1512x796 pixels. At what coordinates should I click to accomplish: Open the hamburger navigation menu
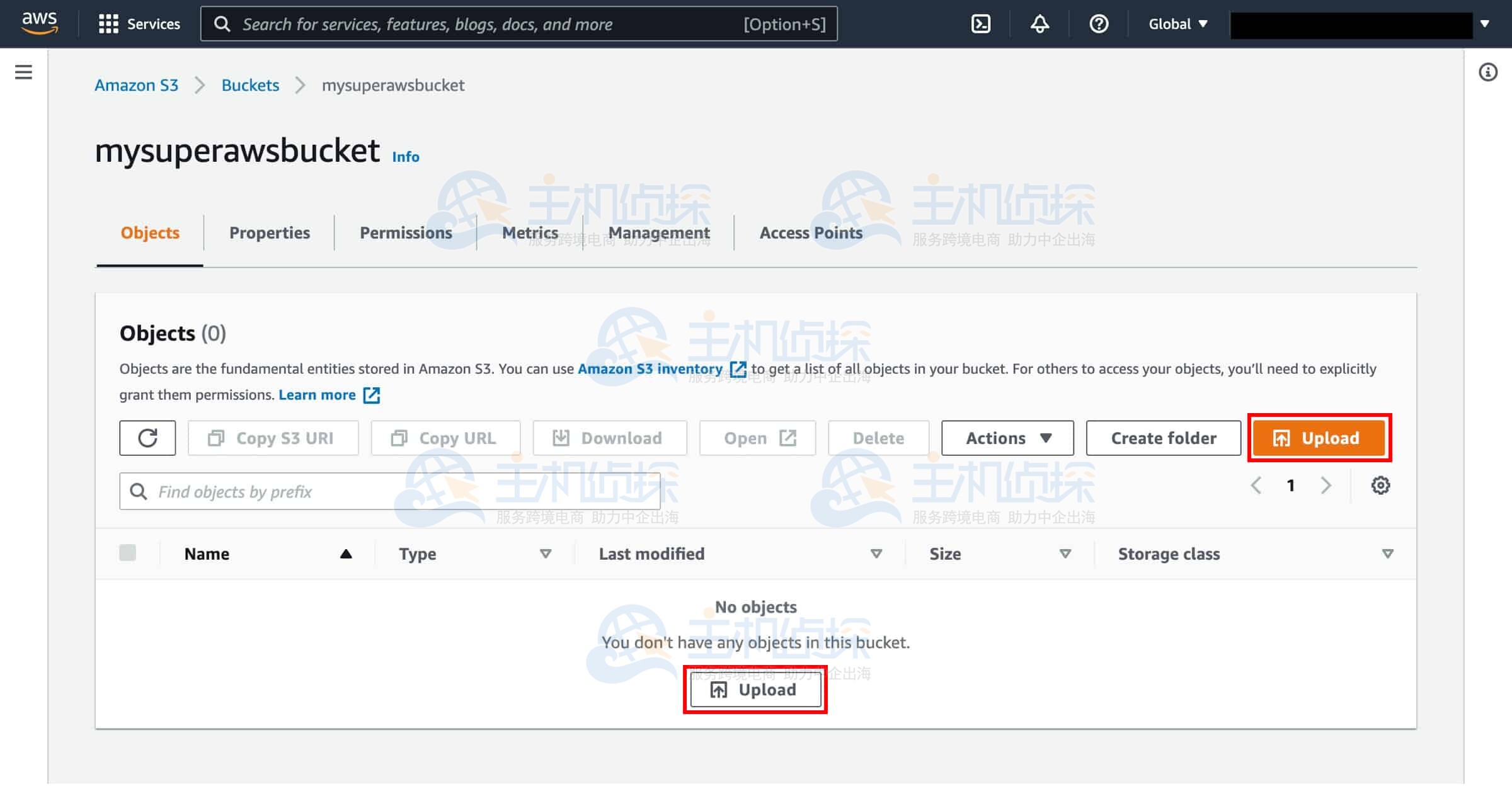click(x=23, y=72)
